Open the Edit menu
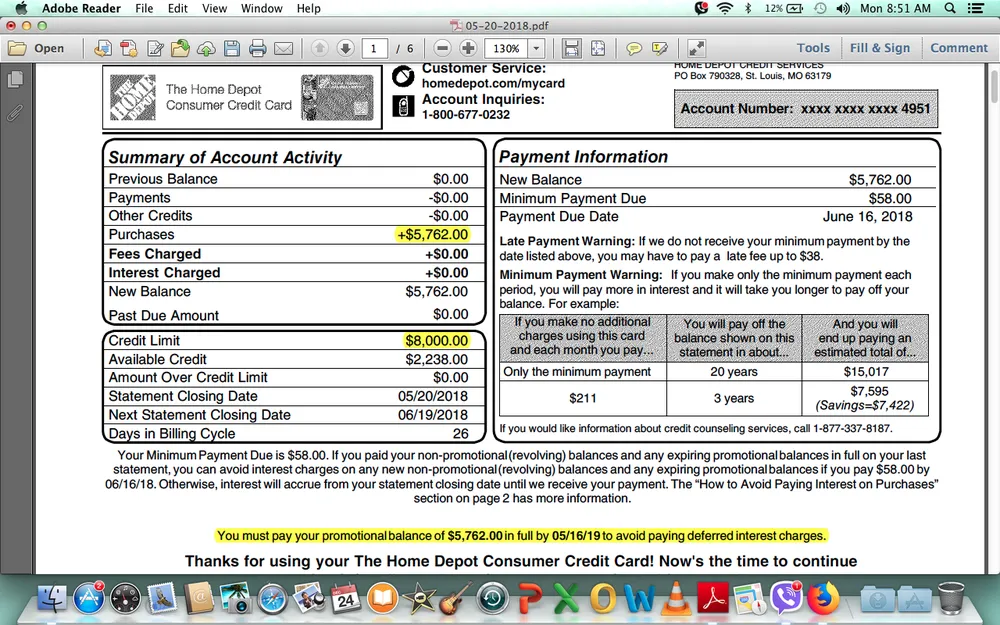The image size is (1000, 625). click(x=178, y=8)
